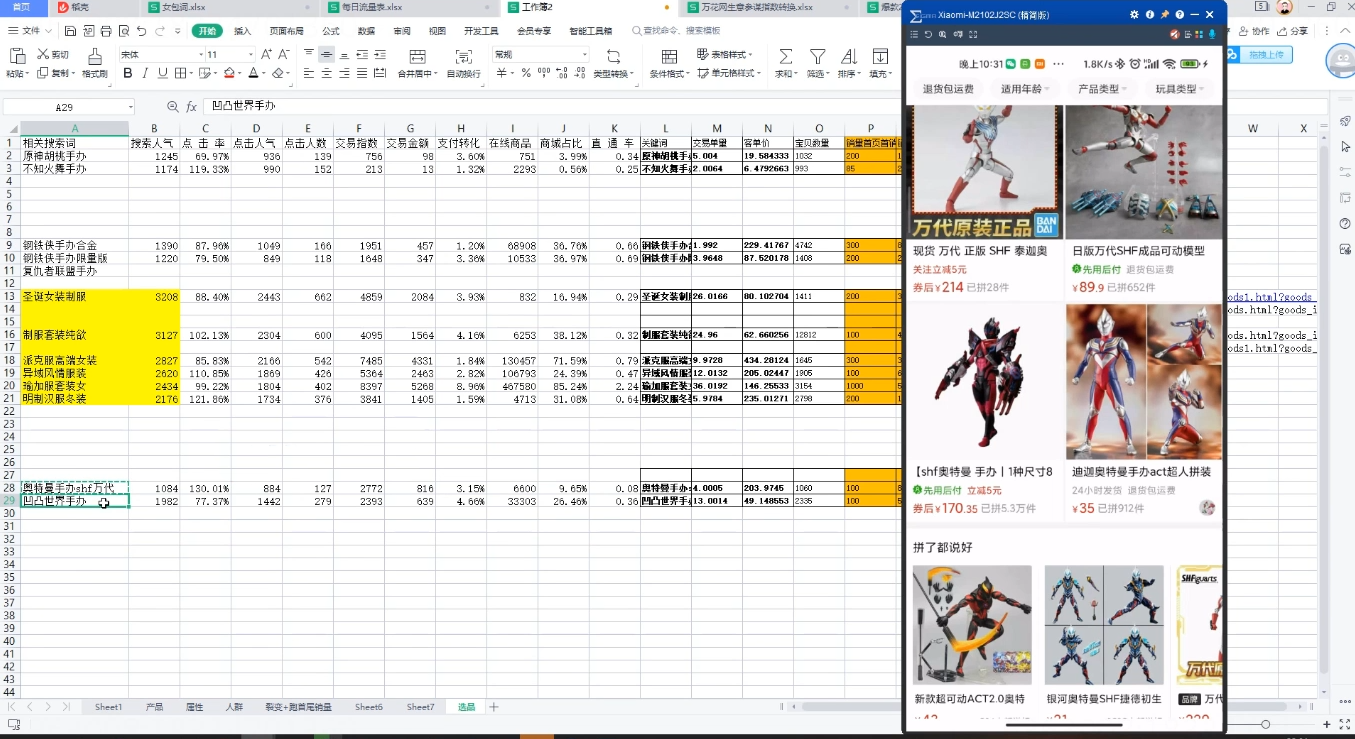The width and height of the screenshot is (1355, 739).
Task: Click Merge and Center (合并居中)
Action: pos(416,62)
